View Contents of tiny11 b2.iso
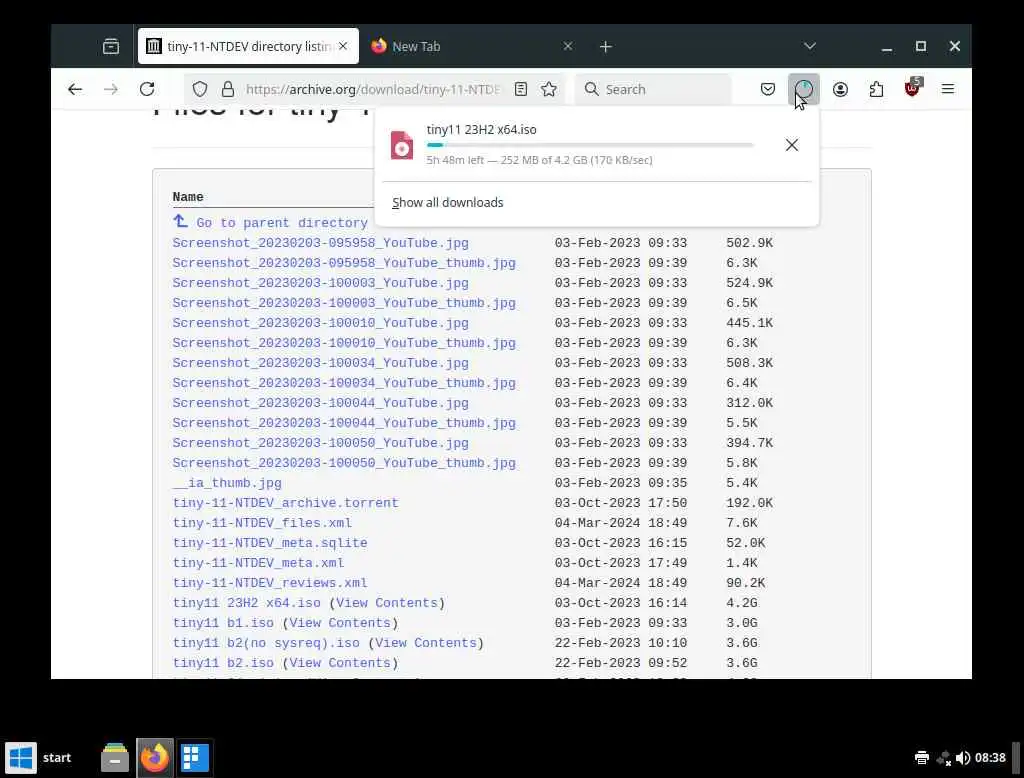Image resolution: width=1024 pixels, height=778 pixels. pos(340,663)
